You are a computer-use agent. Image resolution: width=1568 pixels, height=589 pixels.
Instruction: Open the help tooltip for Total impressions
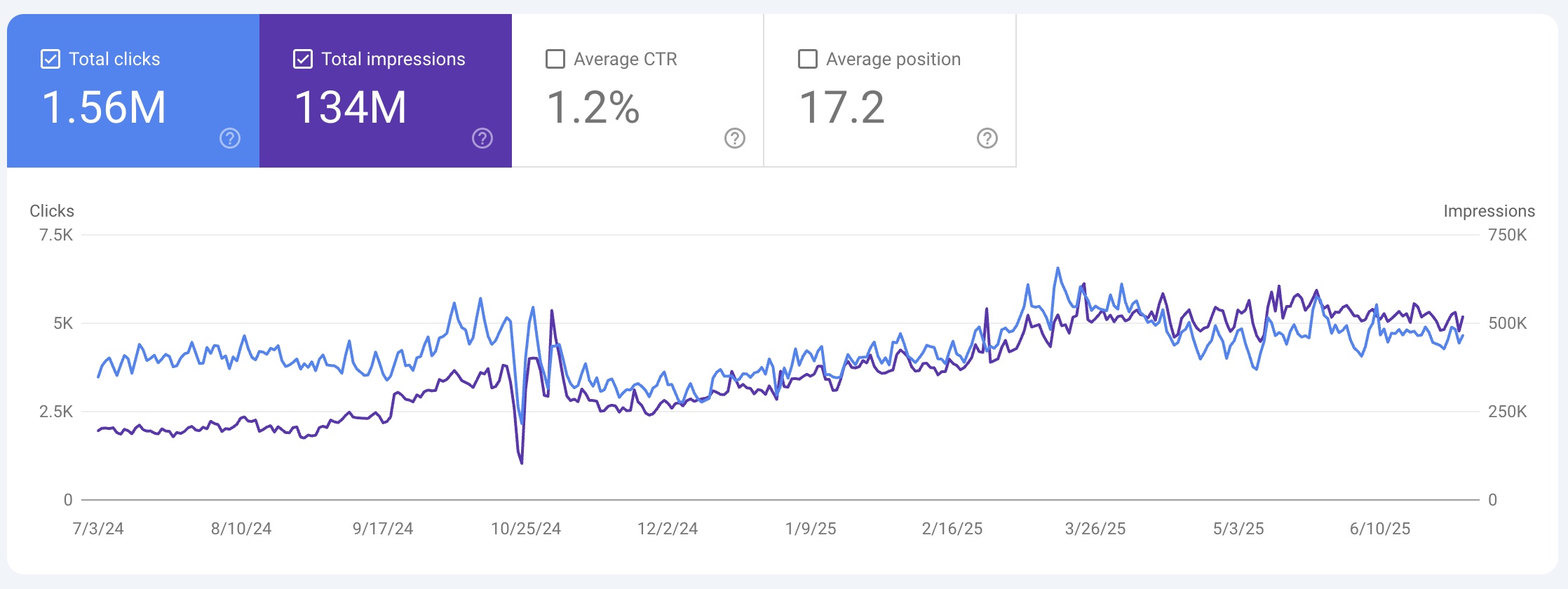pyautogui.click(x=482, y=138)
